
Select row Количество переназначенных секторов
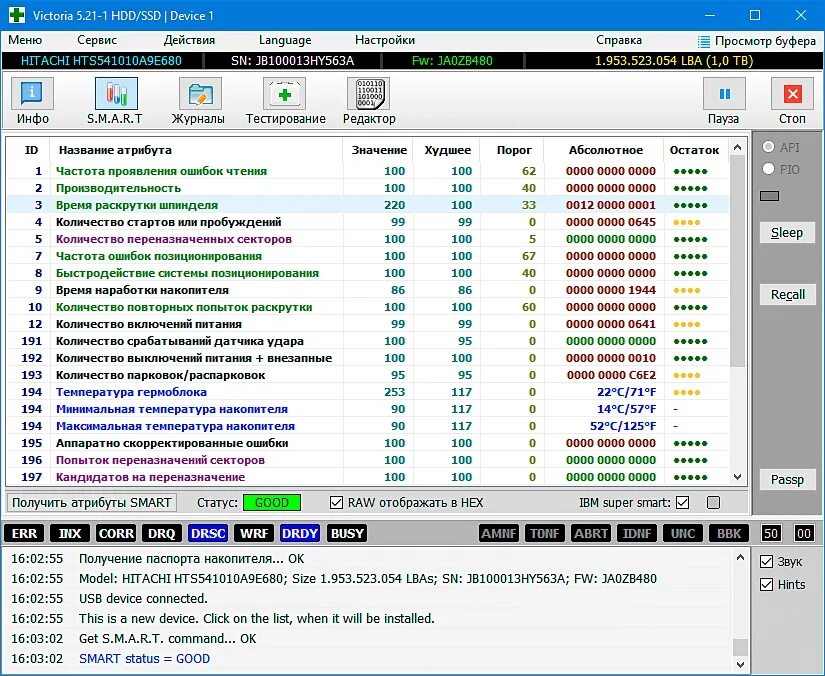click(x=368, y=239)
